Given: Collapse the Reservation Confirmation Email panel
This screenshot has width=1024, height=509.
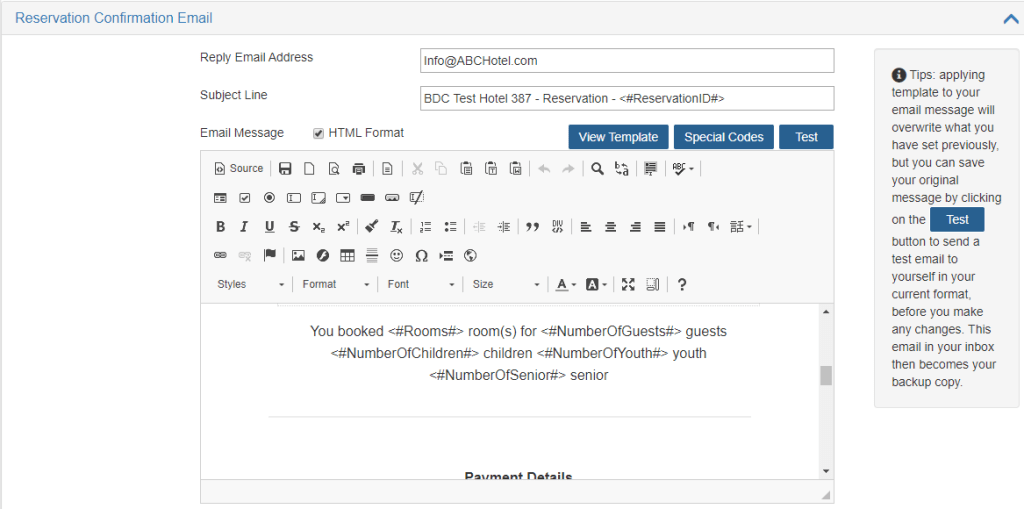Looking at the screenshot, I should click(x=1010, y=18).
